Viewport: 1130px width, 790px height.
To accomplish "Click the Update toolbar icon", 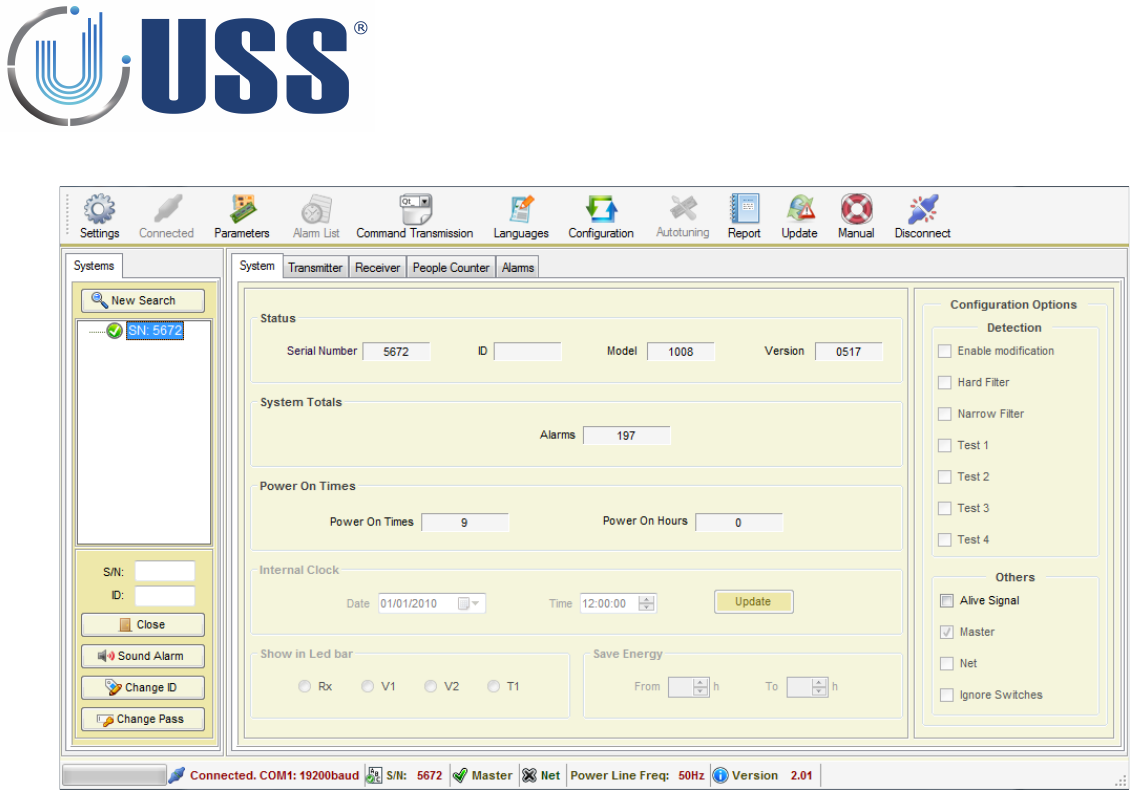I will click(x=799, y=216).
